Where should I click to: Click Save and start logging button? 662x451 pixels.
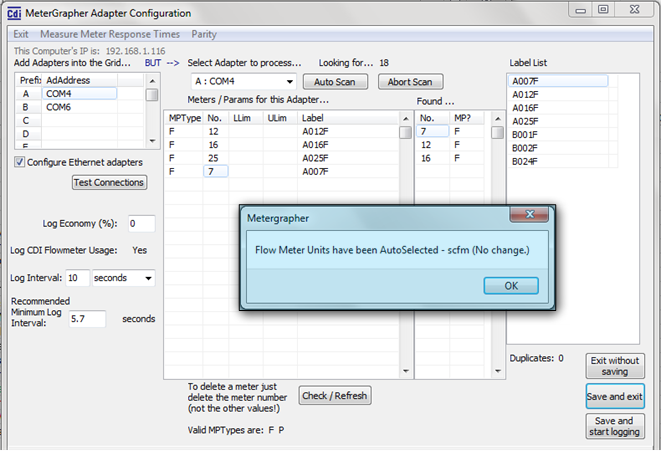pos(615,426)
